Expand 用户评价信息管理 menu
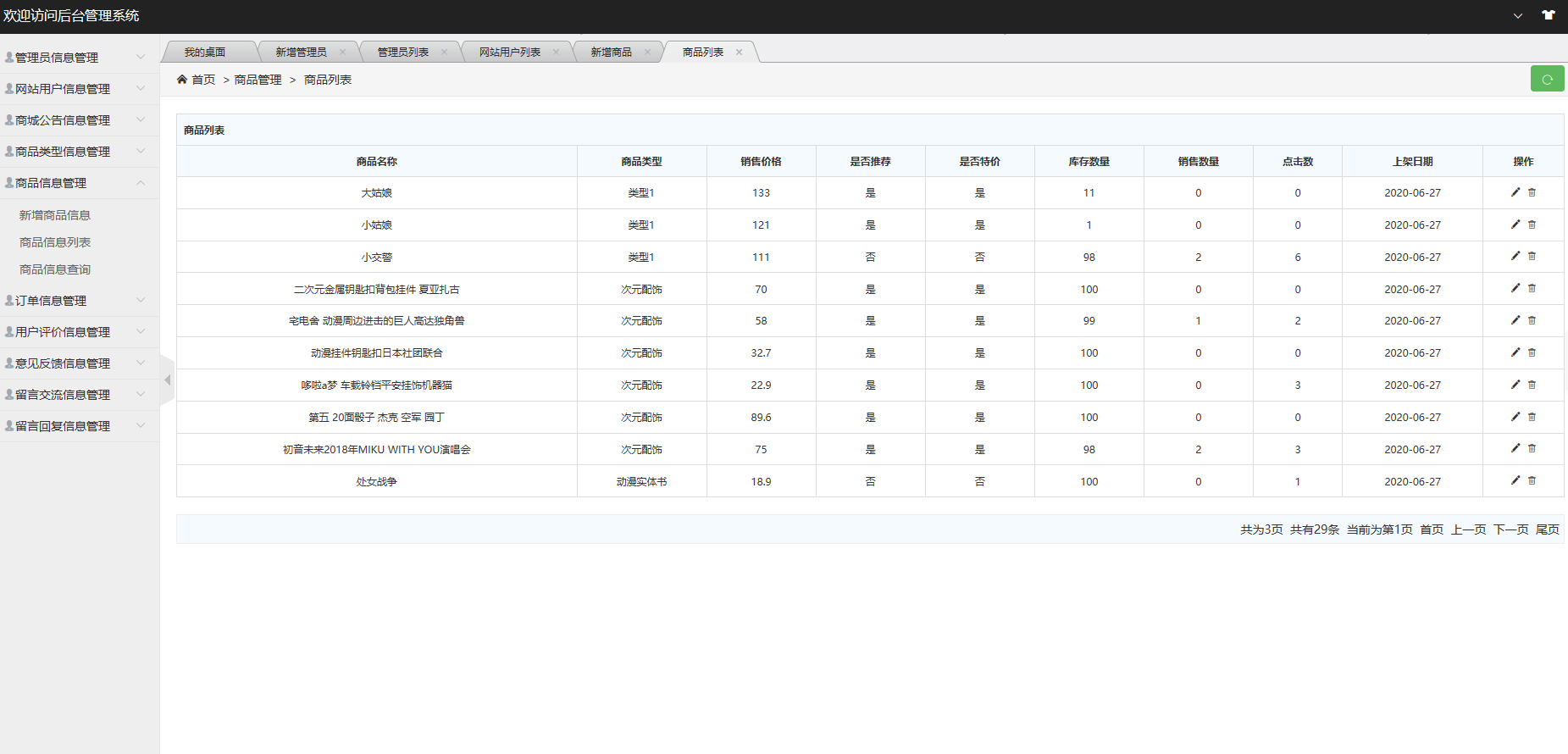 (x=80, y=332)
